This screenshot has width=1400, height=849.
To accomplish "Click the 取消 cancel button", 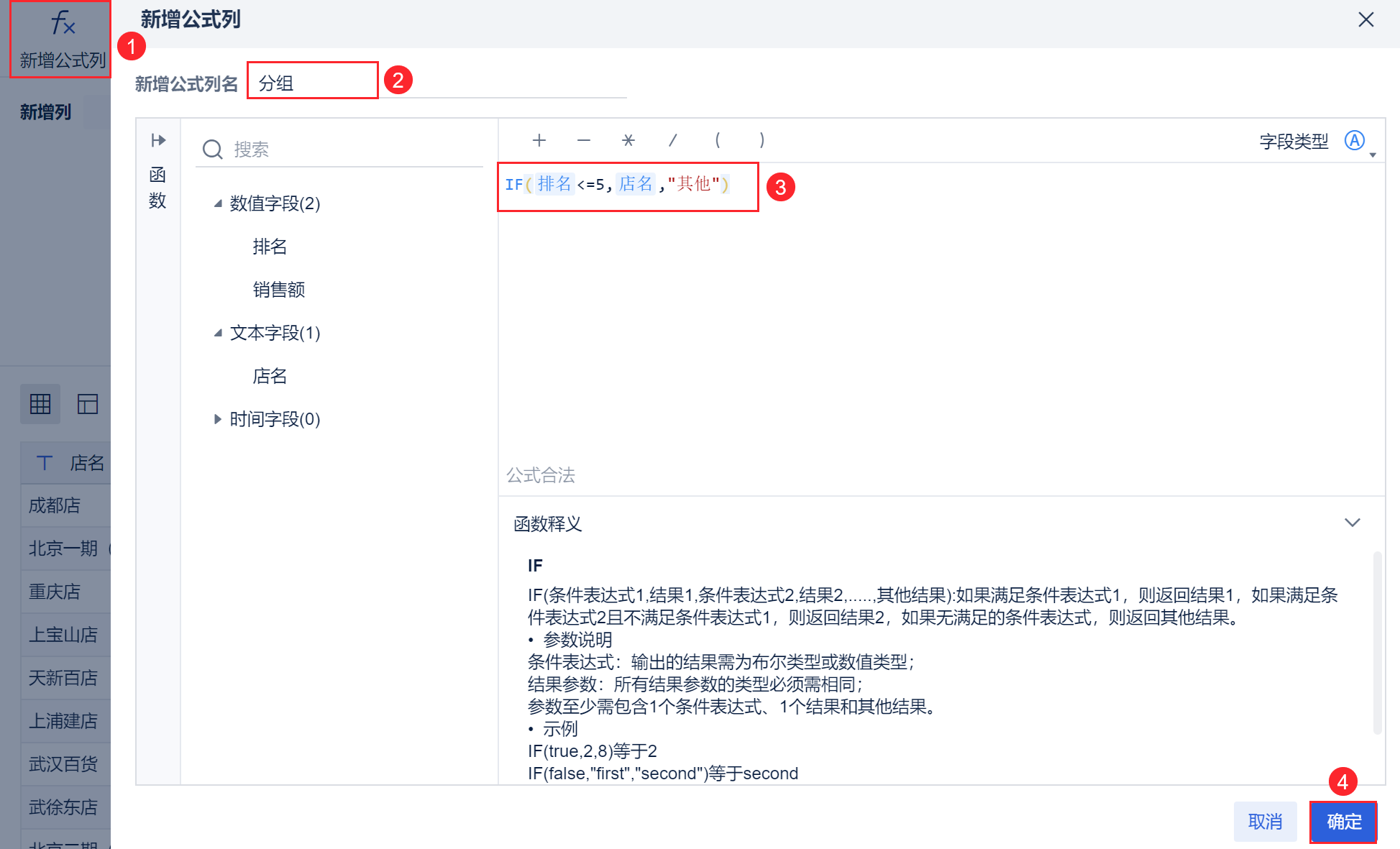I will (1265, 821).
